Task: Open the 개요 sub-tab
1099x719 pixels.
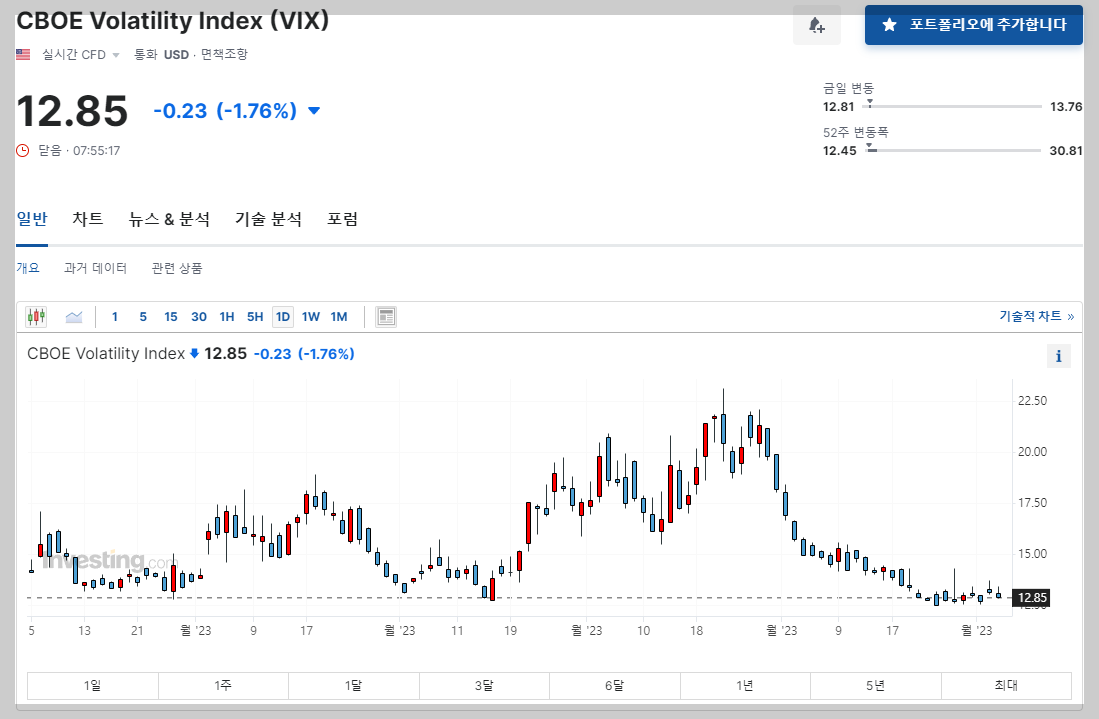Action: click(28, 268)
